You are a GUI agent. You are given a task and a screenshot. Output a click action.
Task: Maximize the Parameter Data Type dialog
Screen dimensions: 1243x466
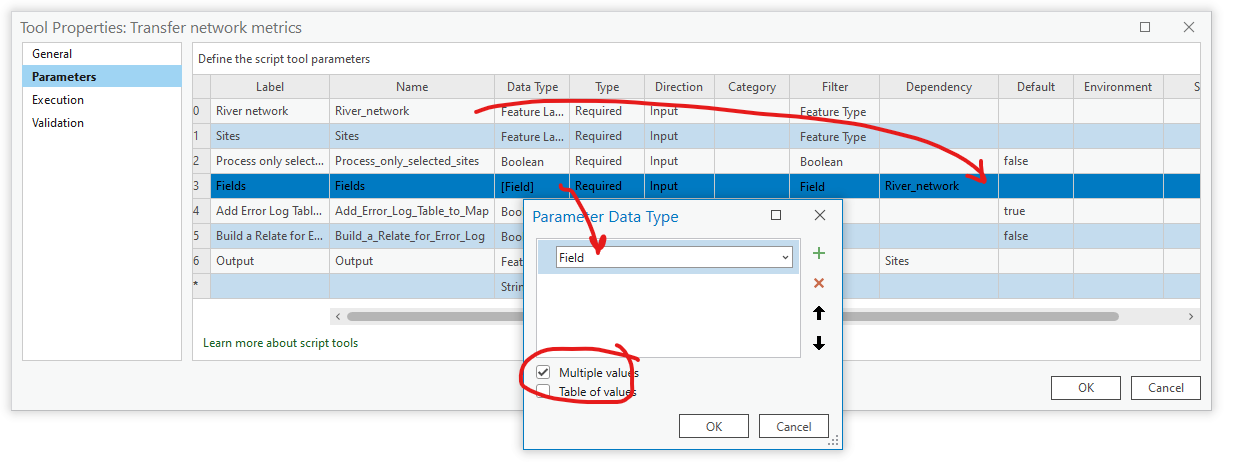pyautogui.click(x=776, y=216)
